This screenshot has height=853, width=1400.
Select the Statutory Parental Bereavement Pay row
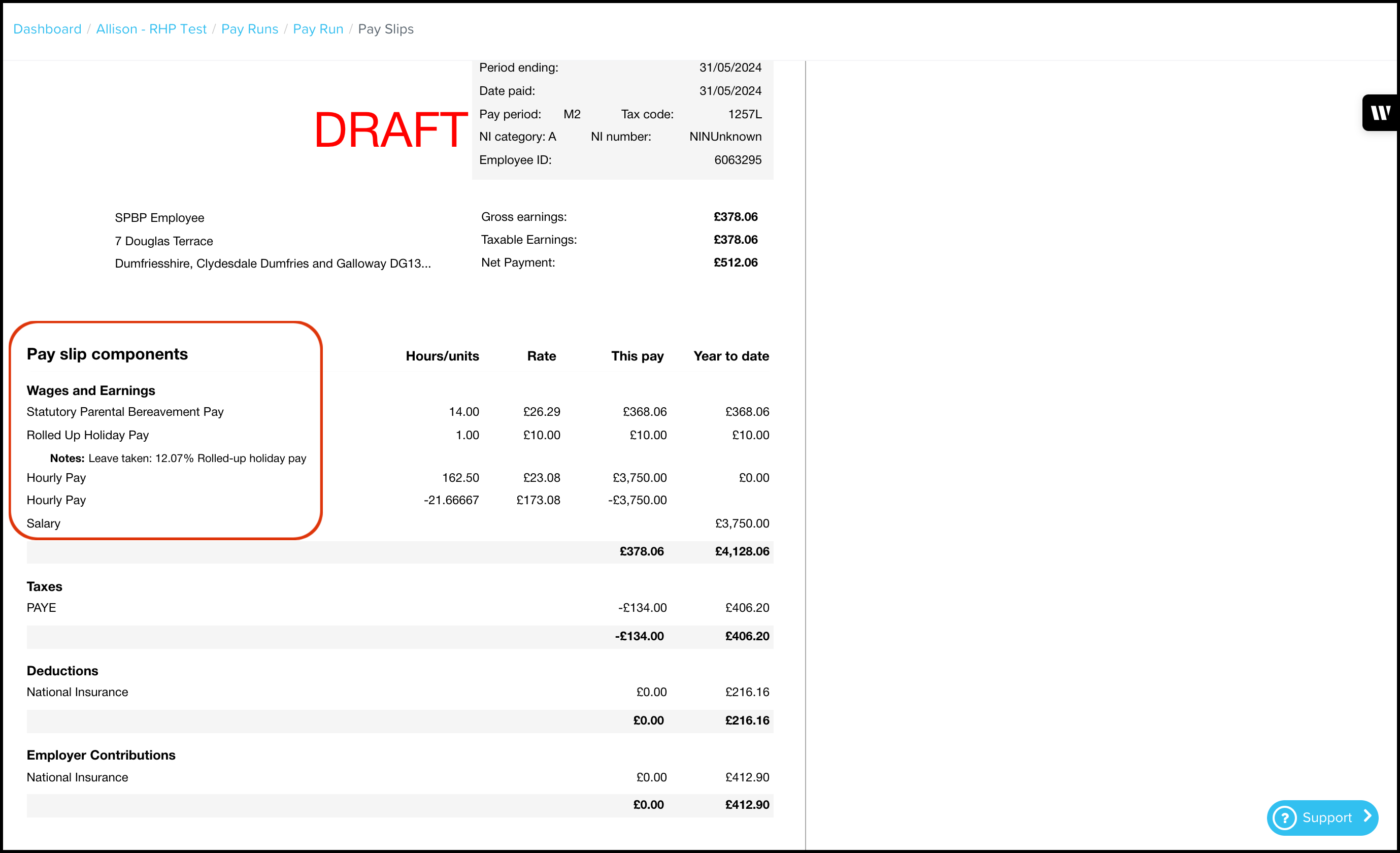point(125,411)
